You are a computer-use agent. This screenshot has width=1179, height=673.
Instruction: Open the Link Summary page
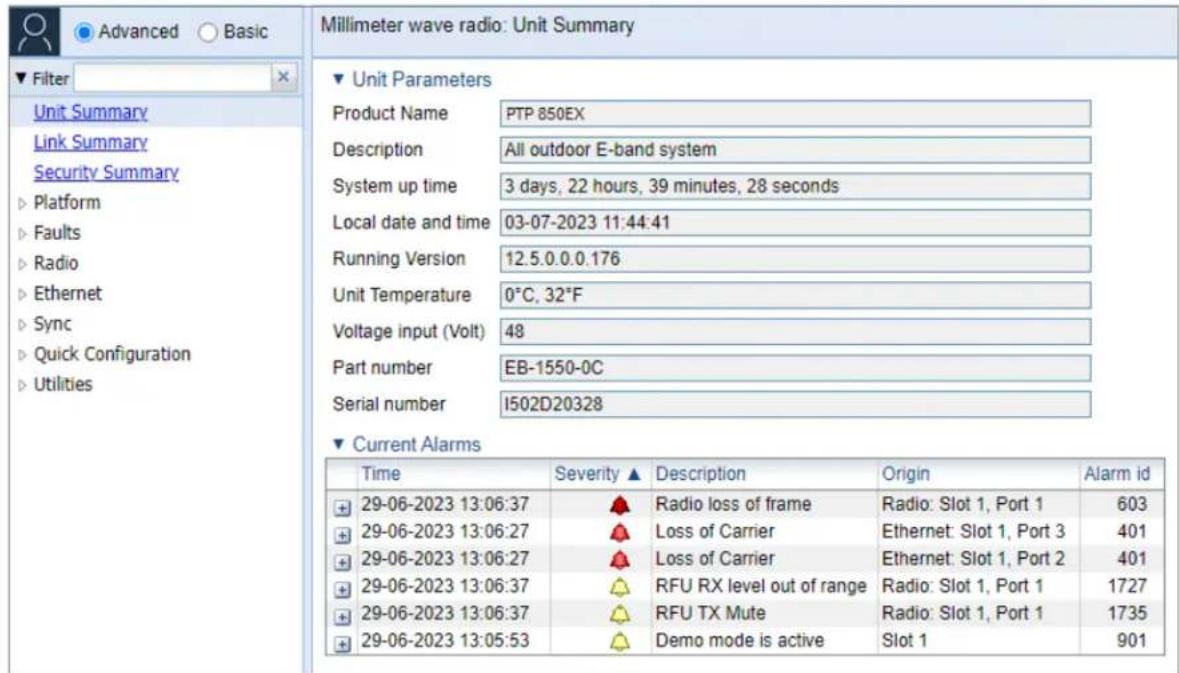click(90, 142)
